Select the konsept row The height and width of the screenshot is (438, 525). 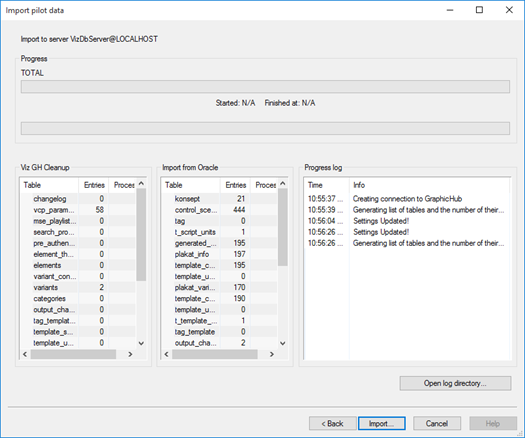tap(220, 199)
